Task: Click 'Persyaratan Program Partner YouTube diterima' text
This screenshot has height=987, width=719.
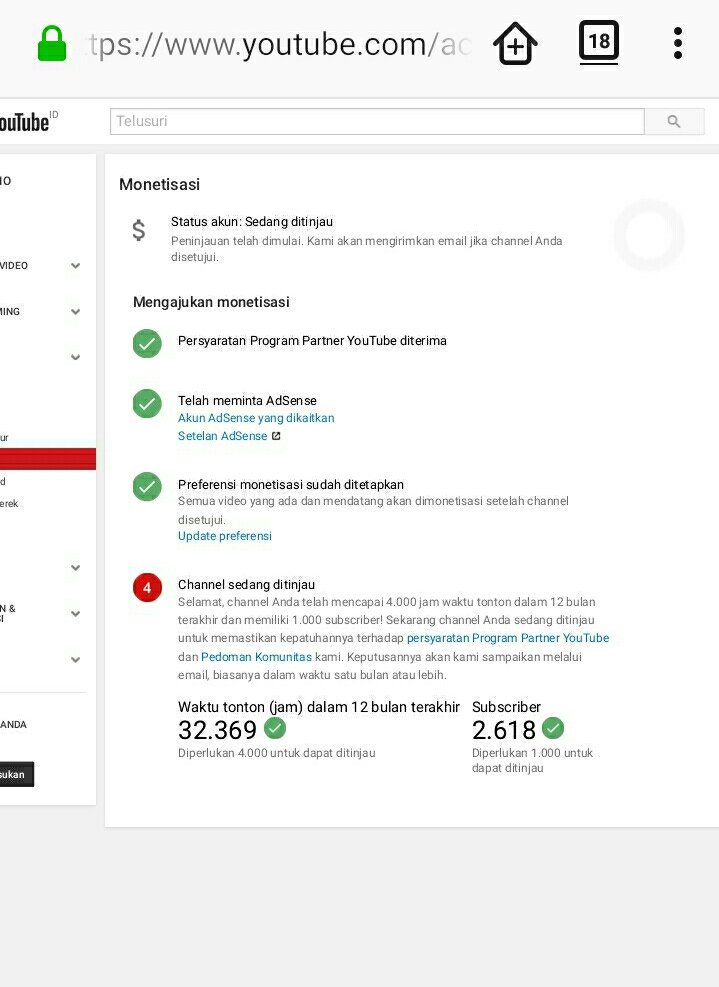Action: pyautogui.click(x=312, y=341)
